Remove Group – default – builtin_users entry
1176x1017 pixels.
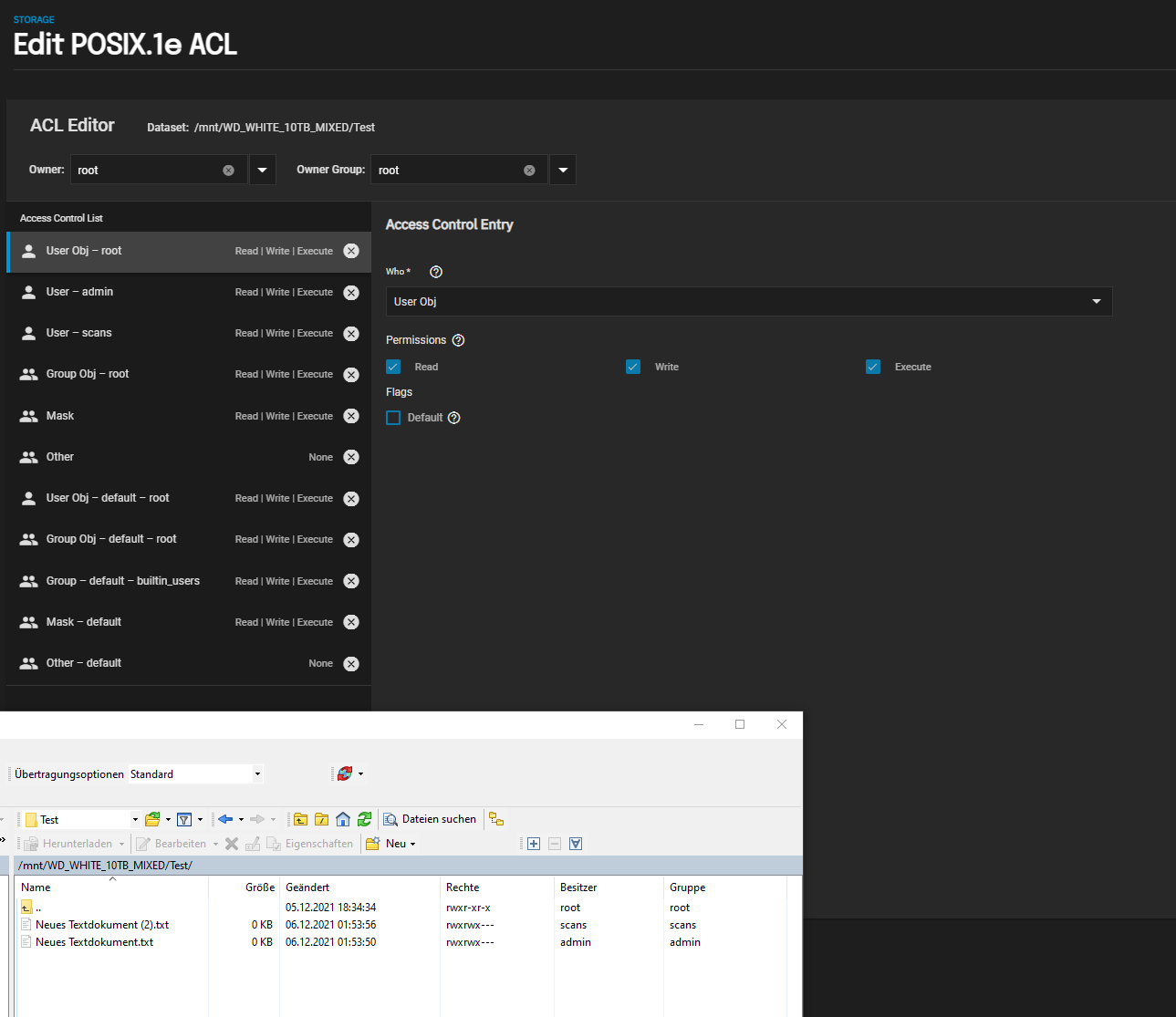pos(351,581)
